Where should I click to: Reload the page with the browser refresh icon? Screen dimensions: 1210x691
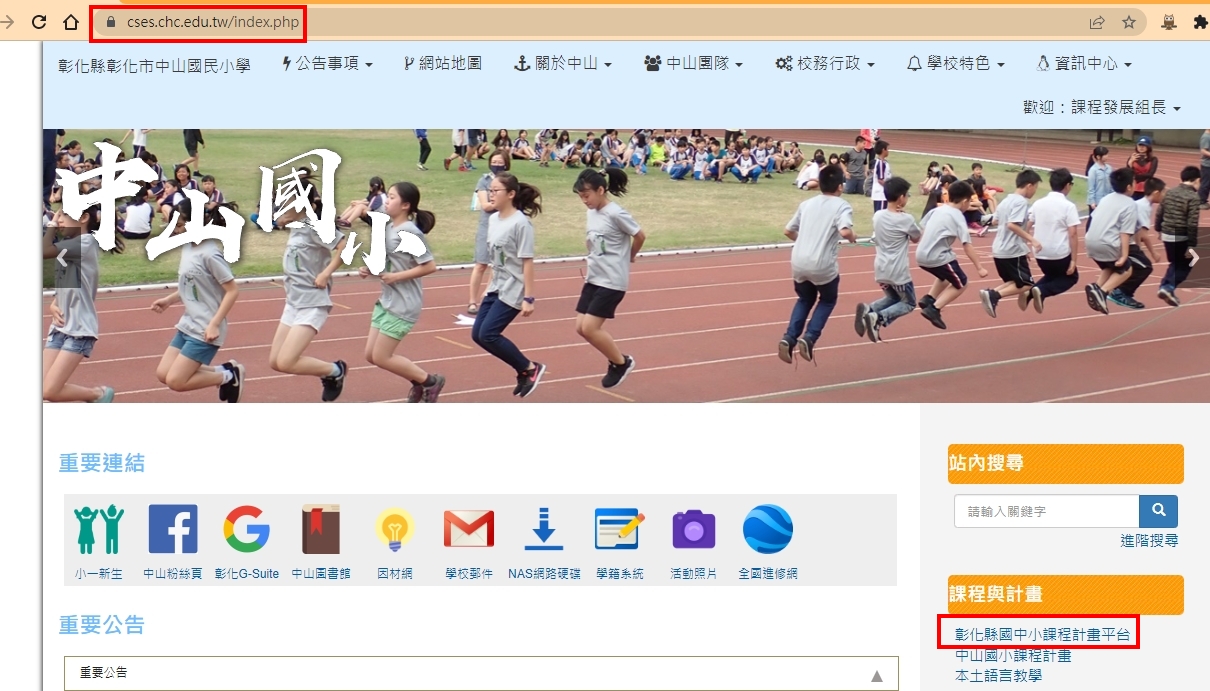(40, 22)
